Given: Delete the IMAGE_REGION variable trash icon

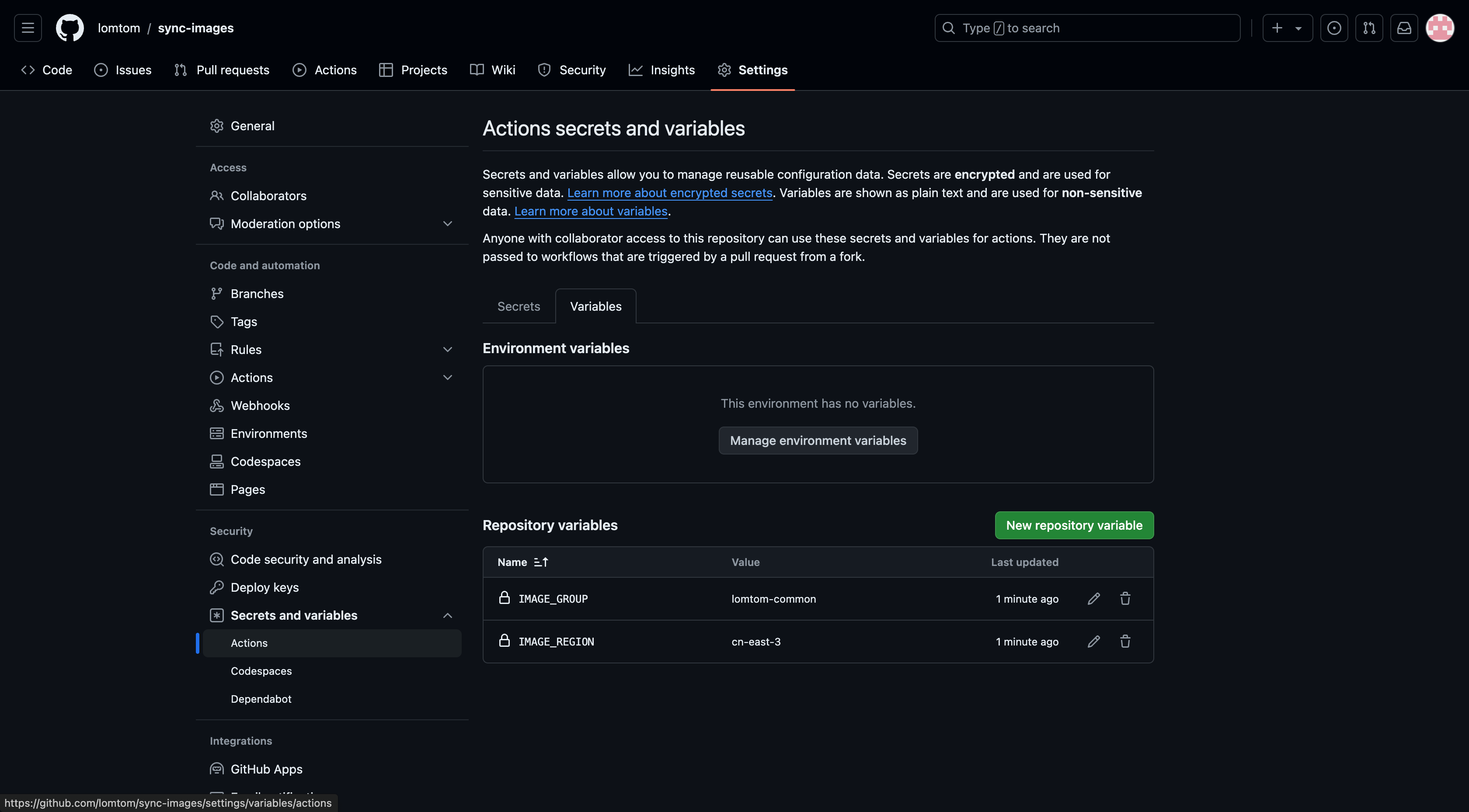Looking at the screenshot, I should point(1125,642).
